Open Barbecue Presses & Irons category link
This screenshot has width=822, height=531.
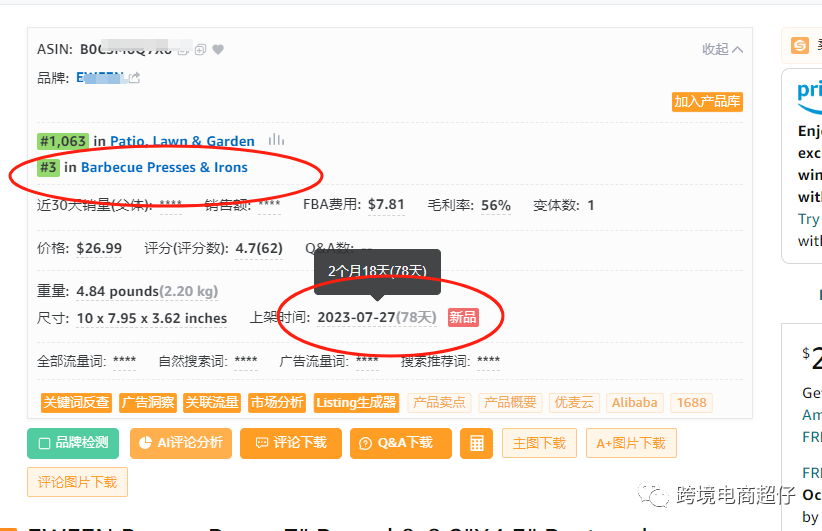[164, 167]
